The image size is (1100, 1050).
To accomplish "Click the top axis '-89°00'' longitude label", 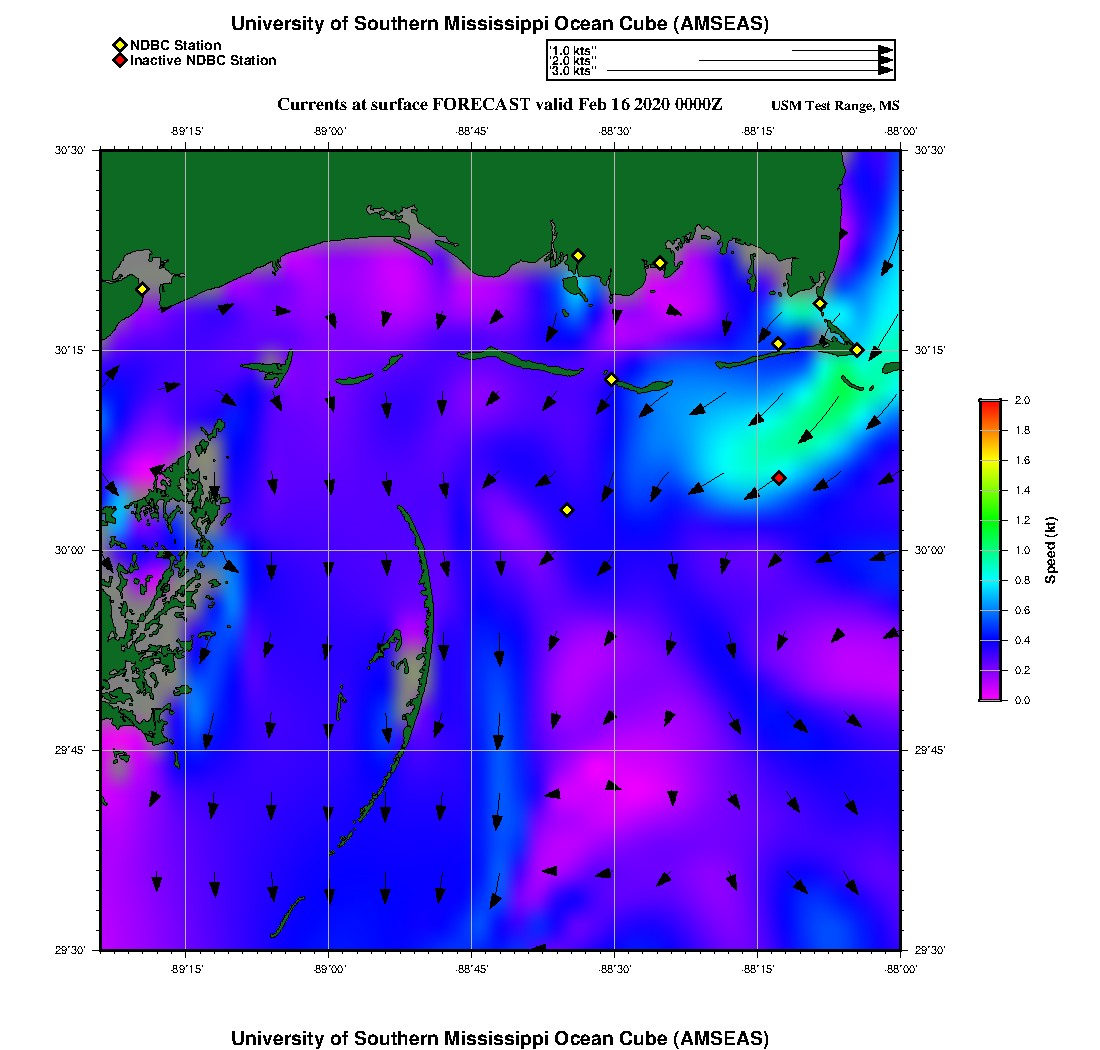I will (329, 131).
